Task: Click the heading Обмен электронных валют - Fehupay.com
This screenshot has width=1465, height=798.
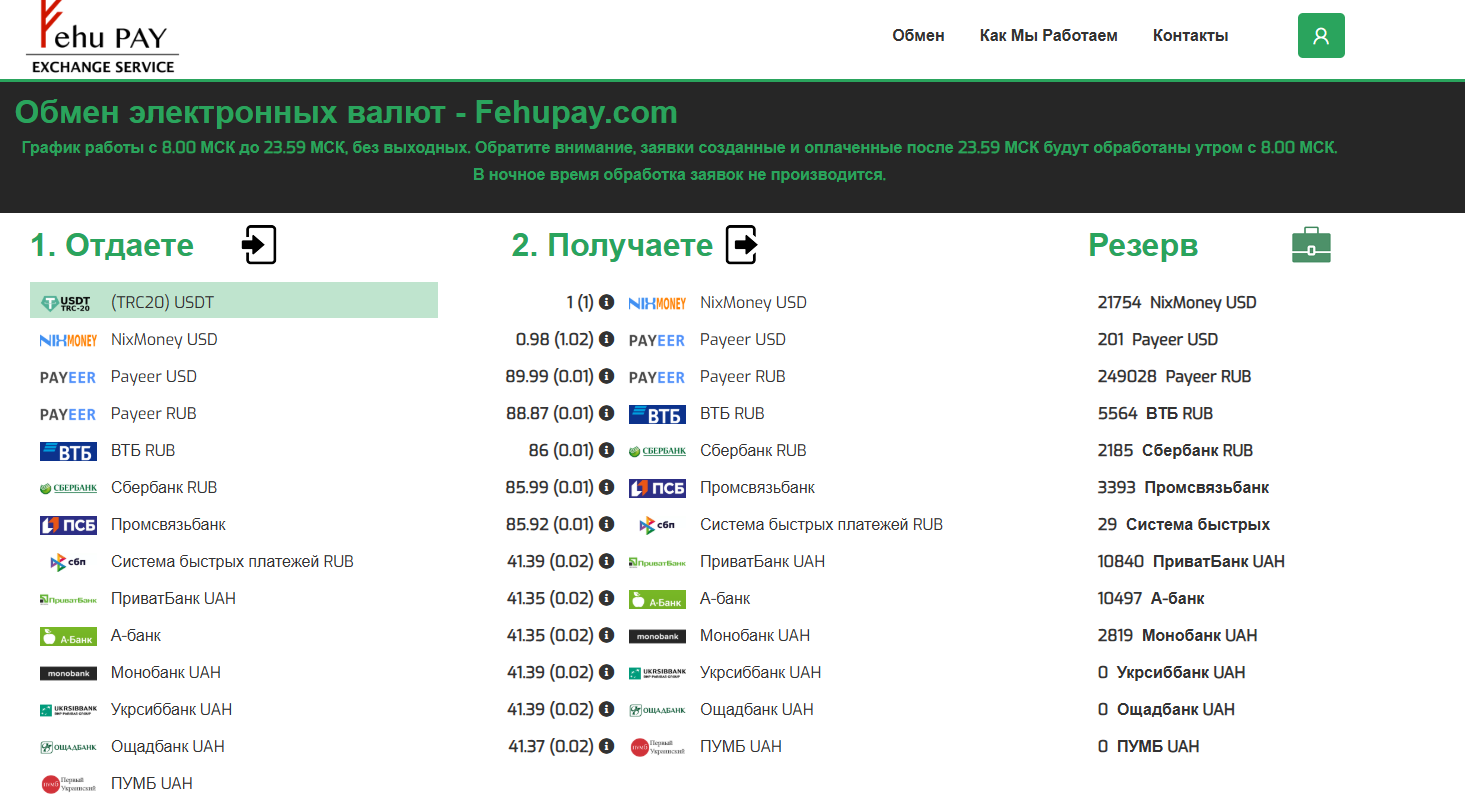Action: [346, 112]
